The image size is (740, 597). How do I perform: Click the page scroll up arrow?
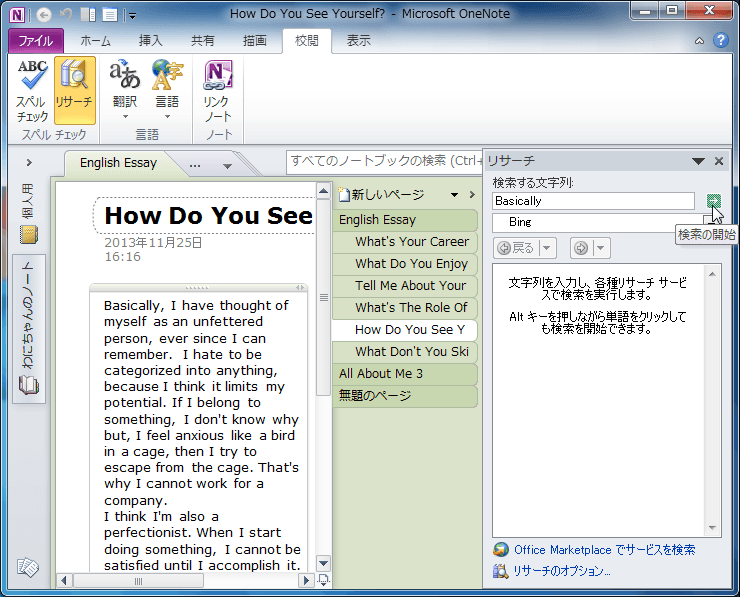coord(323,192)
